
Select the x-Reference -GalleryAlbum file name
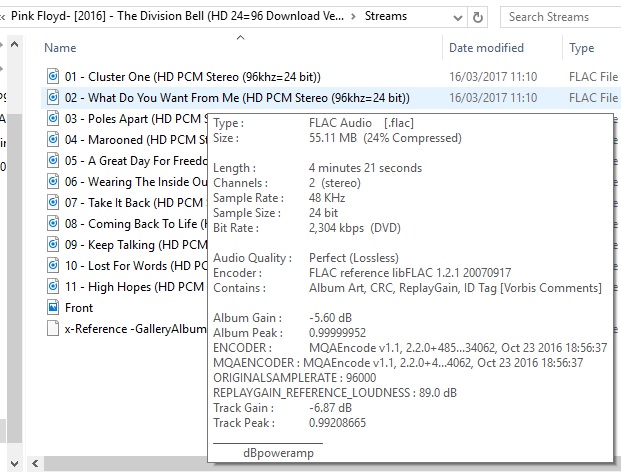tap(136, 329)
